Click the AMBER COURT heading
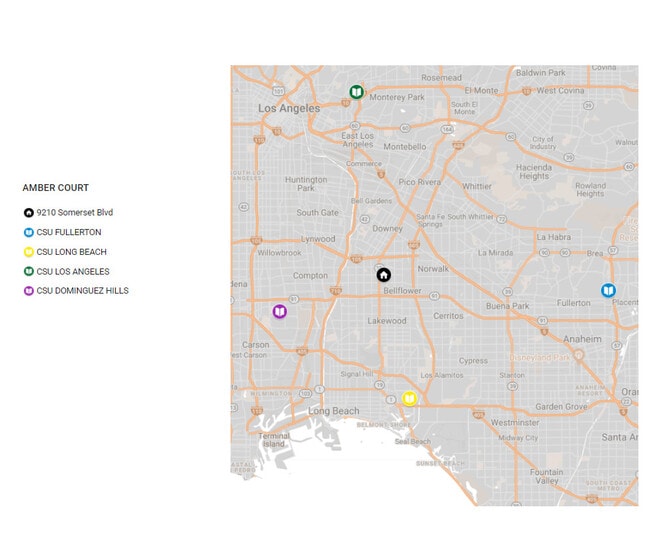The height and width of the screenshot is (543, 650). point(56,188)
